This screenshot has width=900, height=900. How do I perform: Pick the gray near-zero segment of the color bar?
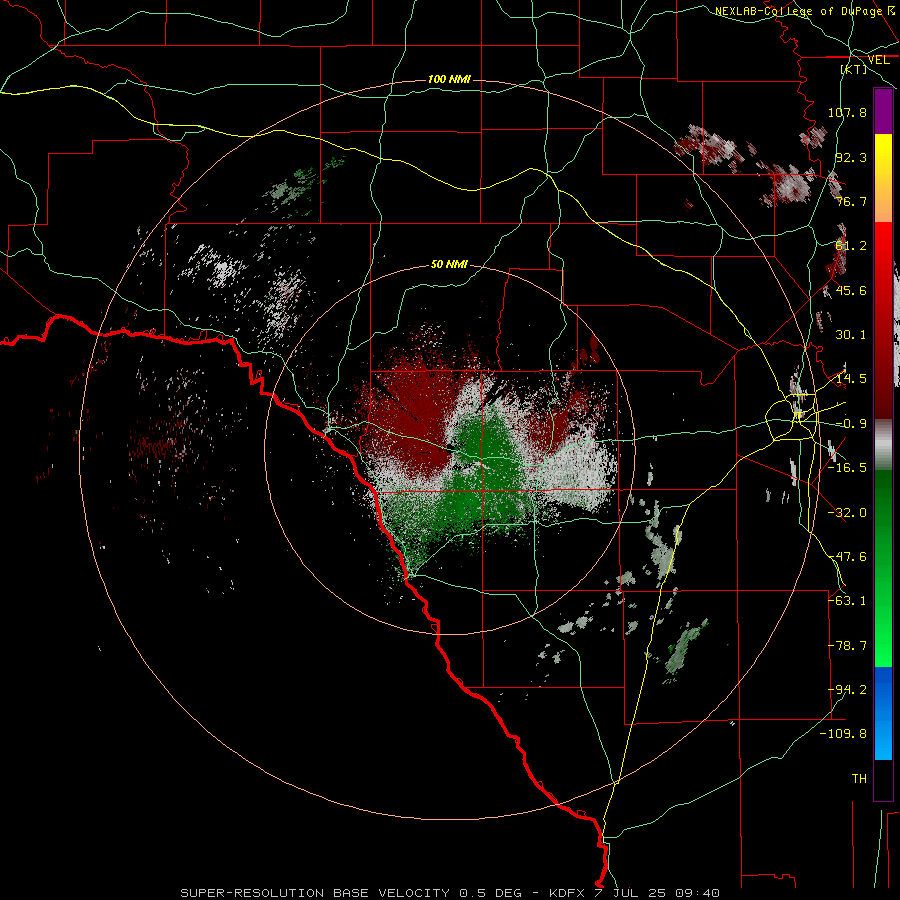[883, 445]
